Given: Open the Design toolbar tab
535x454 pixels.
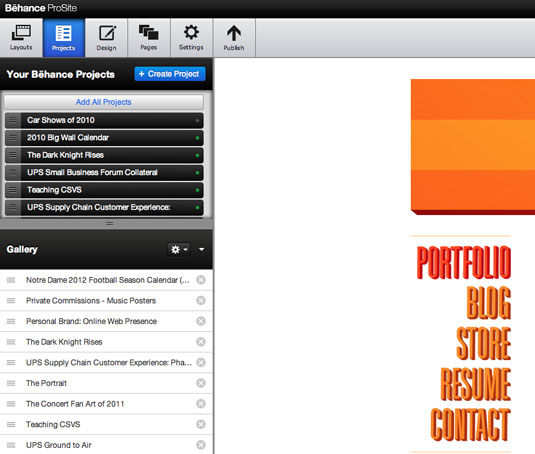Looking at the screenshot, I should pyautogui.click(x=106, y=38).
